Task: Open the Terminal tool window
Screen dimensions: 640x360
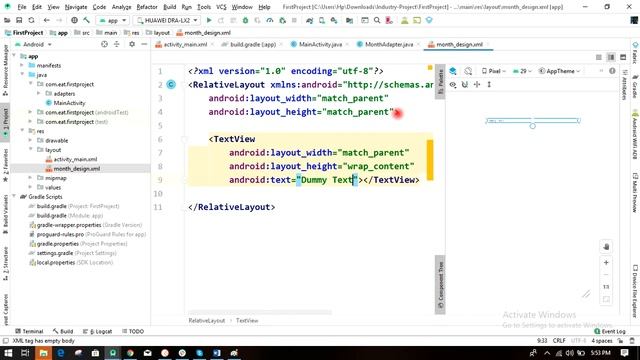Action: (x=29, y=331)
